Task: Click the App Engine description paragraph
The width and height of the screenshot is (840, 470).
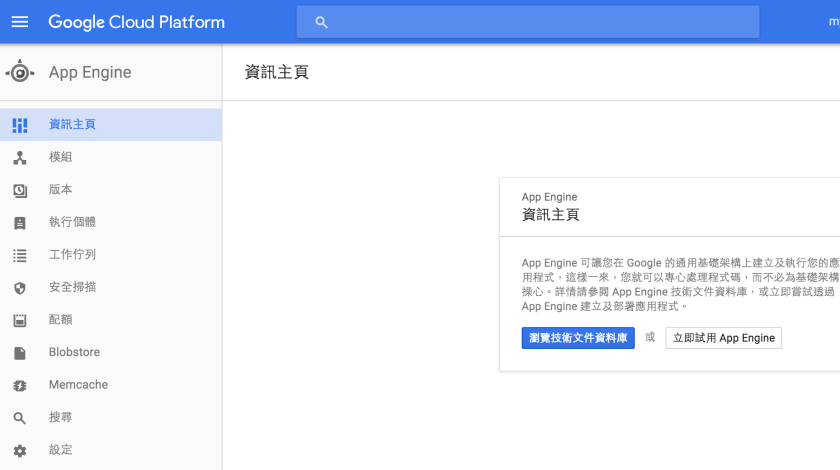Action: click(680, 285)
